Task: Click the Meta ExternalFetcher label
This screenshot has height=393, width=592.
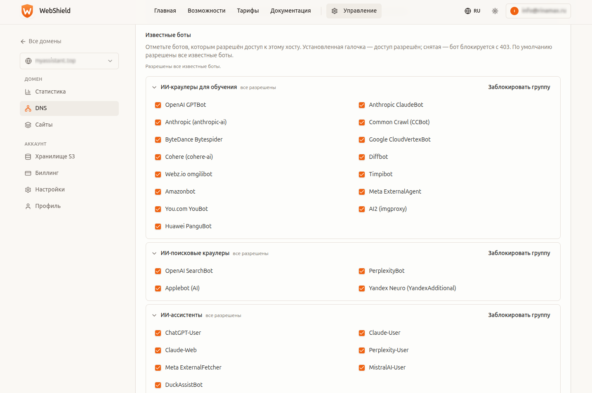Action: [x=193, y=368]
